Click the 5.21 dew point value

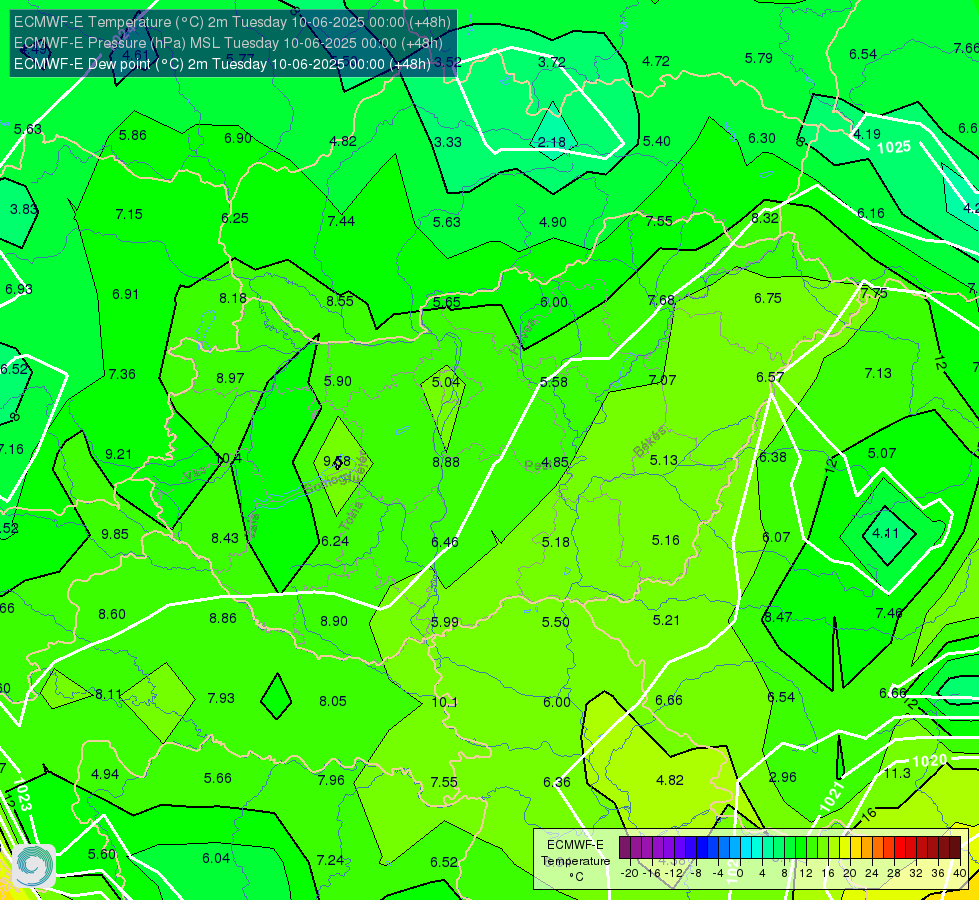(666, 620)
